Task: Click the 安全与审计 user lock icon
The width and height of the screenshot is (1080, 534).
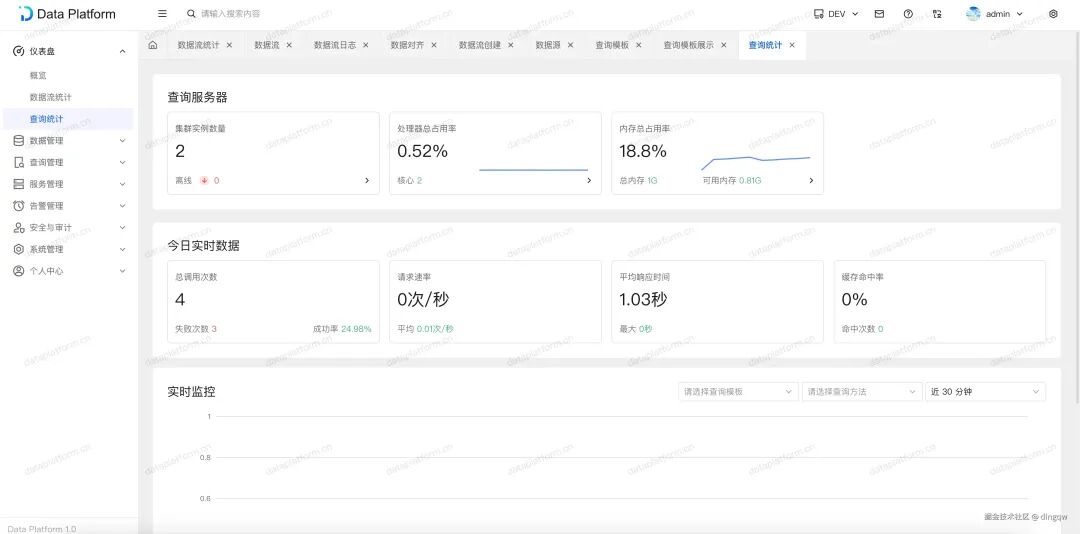Action: coord(19,227)
